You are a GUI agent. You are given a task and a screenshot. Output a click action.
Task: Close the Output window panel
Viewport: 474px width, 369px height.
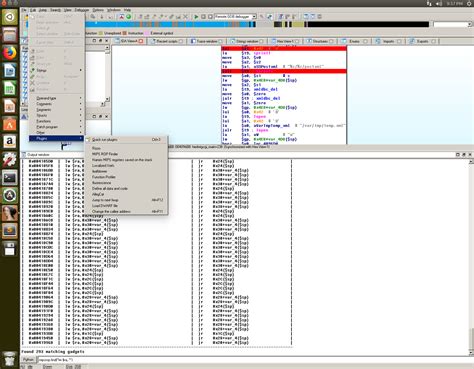470,155
